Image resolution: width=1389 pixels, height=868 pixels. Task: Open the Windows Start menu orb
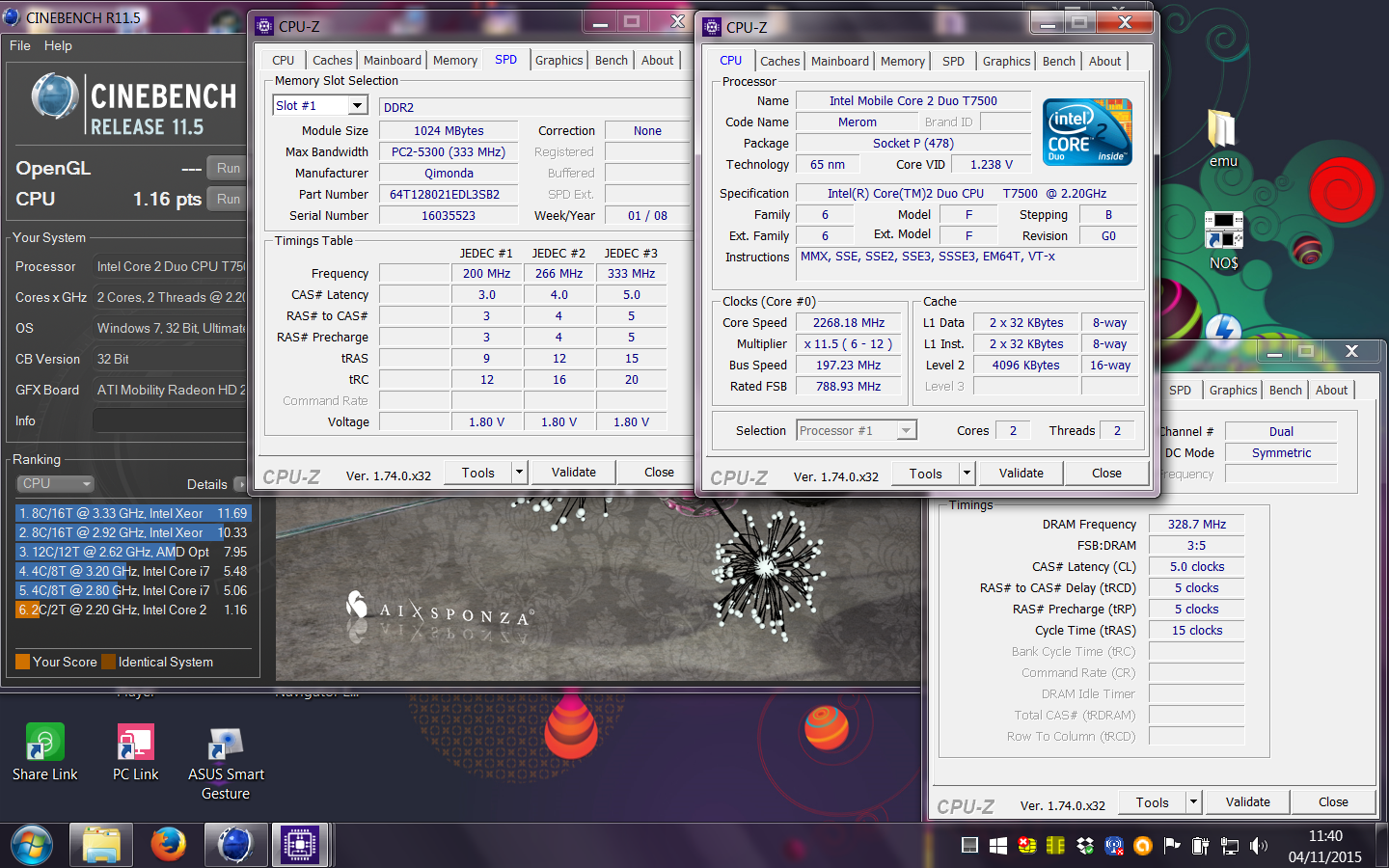click(x=32, y=846)
